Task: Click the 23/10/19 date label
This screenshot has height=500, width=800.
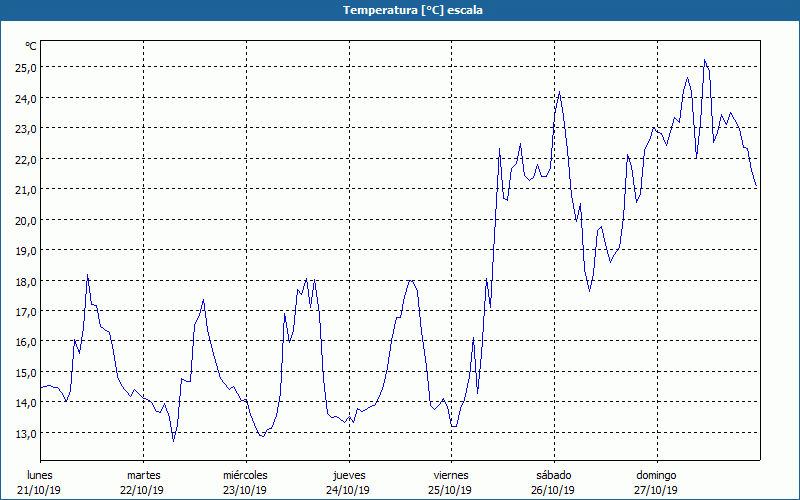Action: click(245, 490)
